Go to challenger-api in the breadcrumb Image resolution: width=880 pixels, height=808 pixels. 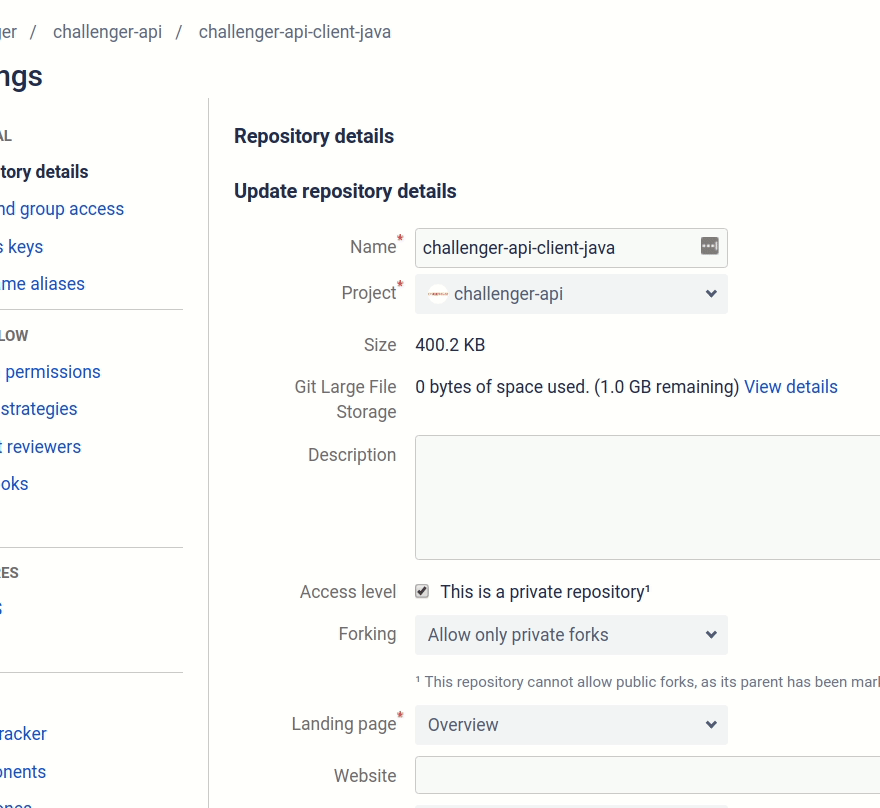click(x=107, y=32)
